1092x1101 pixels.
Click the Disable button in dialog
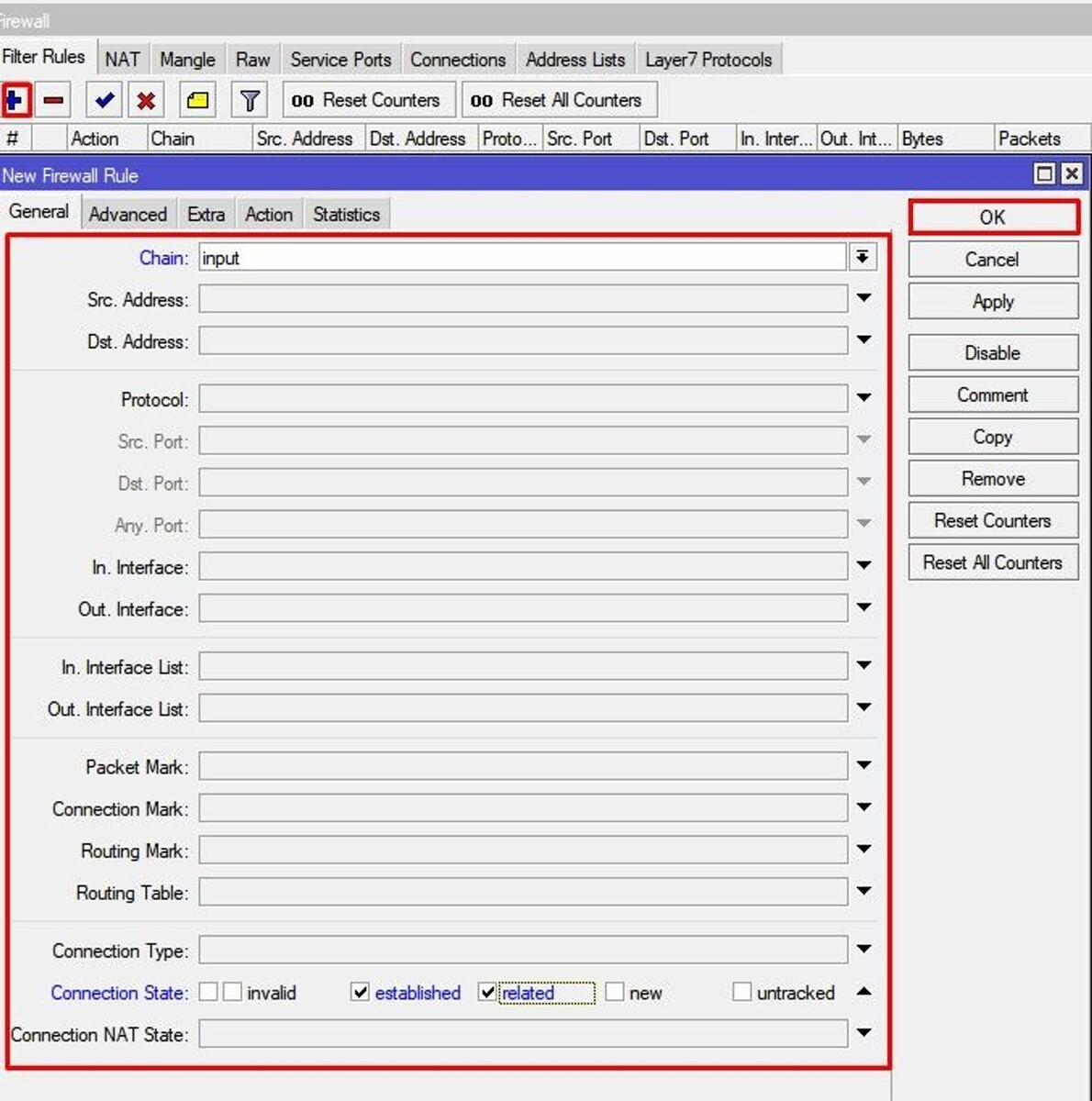click(x=993, y=353)
